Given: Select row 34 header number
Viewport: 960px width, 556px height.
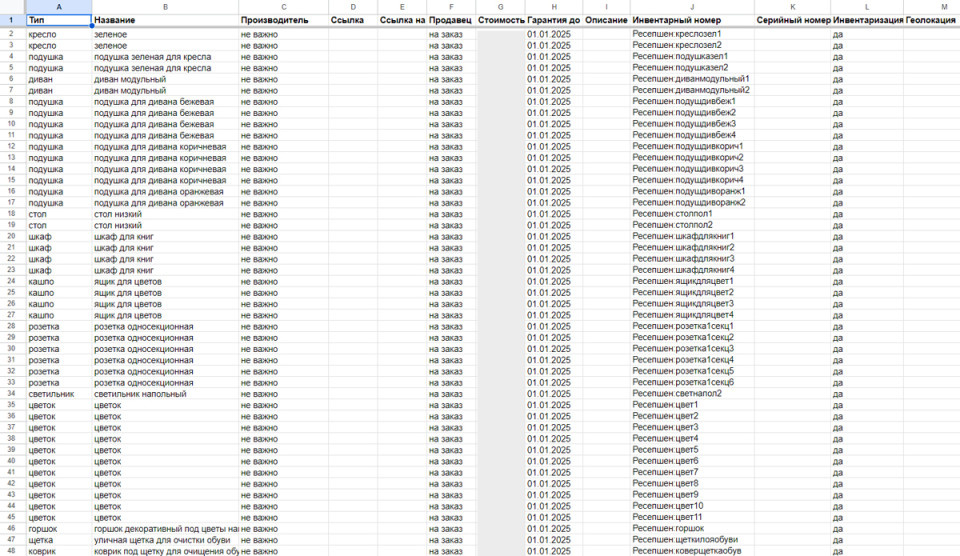Looking at the screenshot, I should coord(11,394).
